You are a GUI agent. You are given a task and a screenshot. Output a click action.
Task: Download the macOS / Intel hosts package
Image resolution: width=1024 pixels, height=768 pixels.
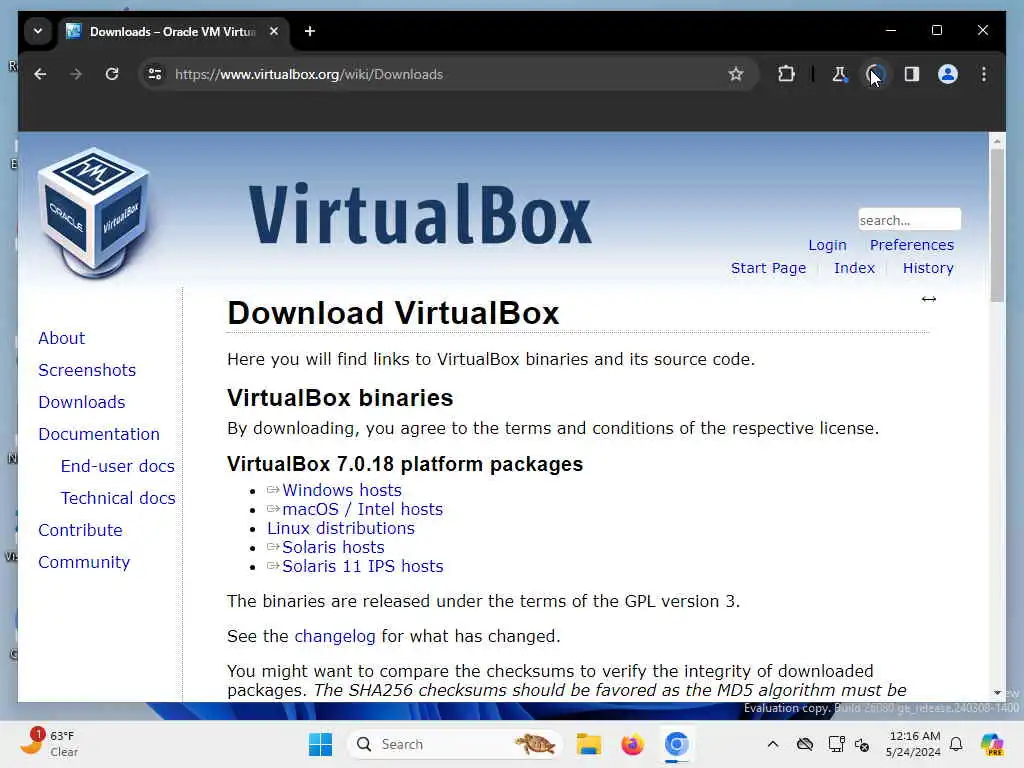[362, 509]
